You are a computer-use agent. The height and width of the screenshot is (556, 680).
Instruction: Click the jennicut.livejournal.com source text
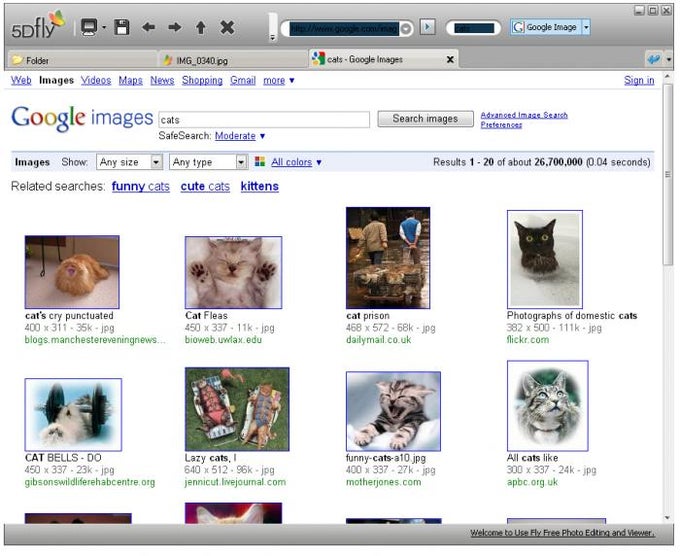(x=235, y=482)
